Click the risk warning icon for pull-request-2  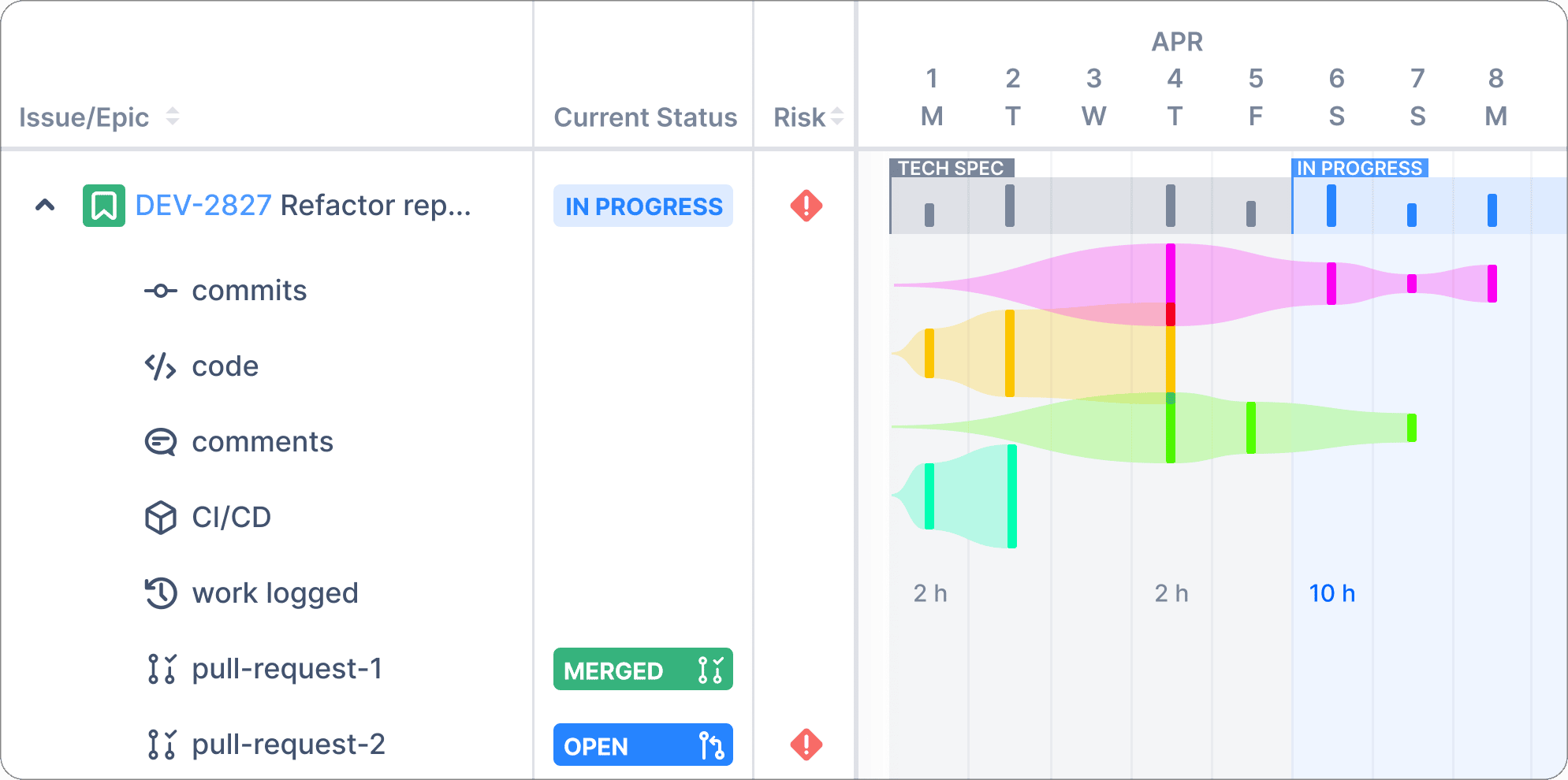pos(806,745)
